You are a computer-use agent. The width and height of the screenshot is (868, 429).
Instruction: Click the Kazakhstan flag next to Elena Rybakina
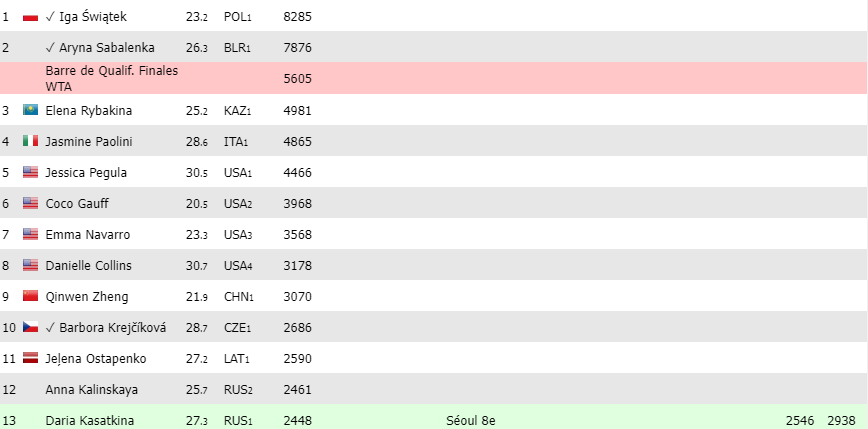(x=30, y=111)
